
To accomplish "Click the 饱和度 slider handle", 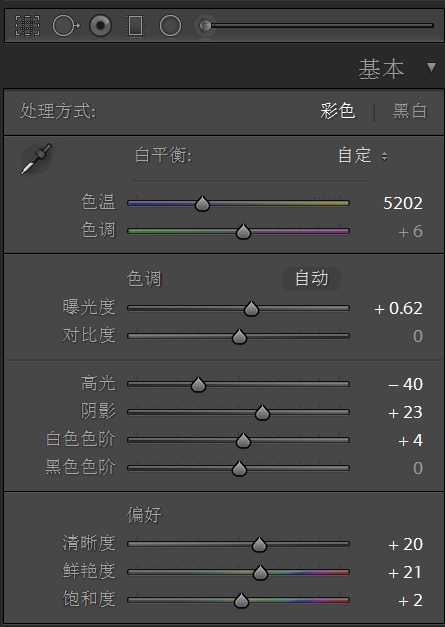I will point(241,601).
